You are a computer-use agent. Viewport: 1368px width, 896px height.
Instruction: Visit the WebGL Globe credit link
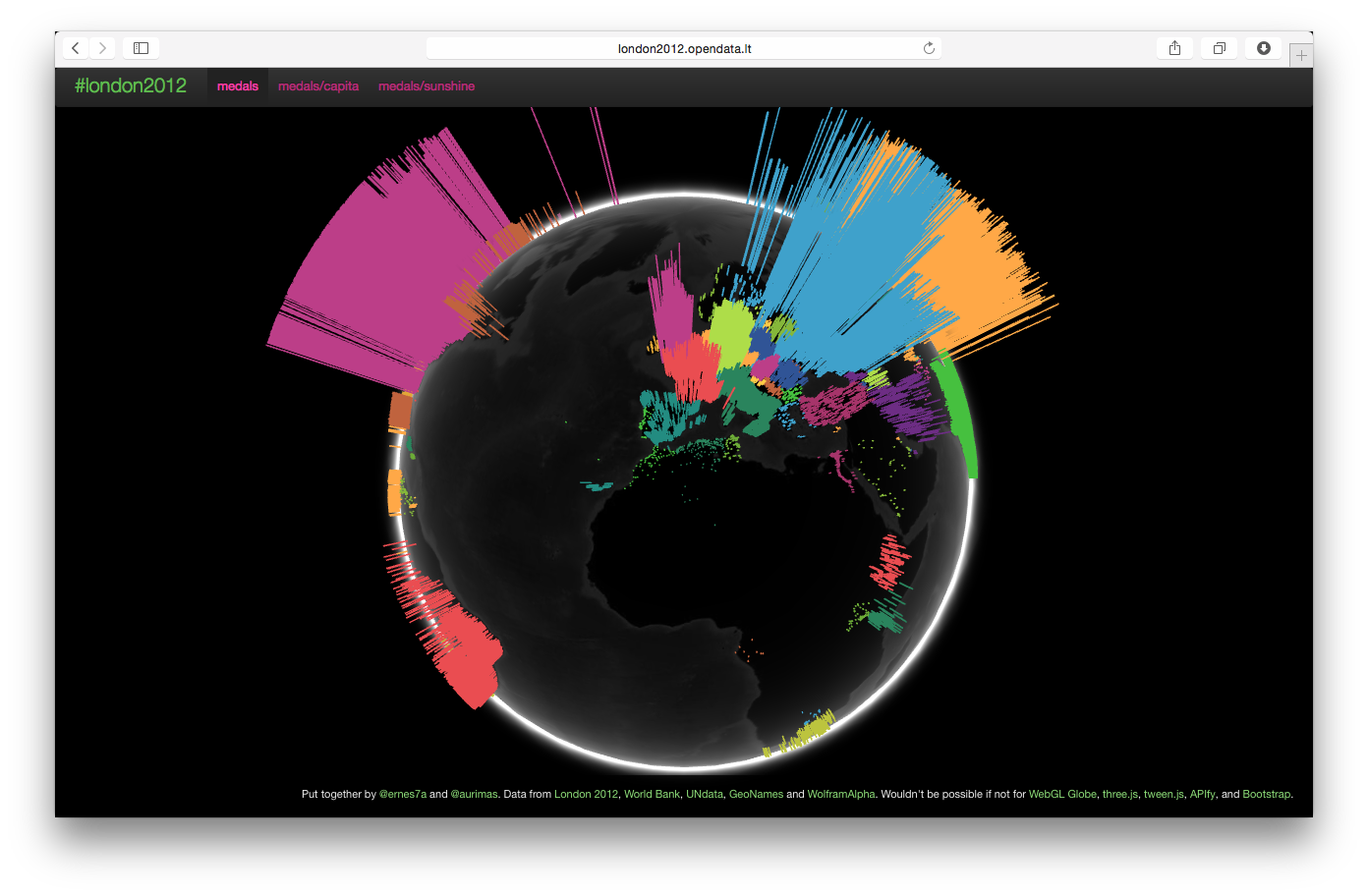click(1062, 794)
